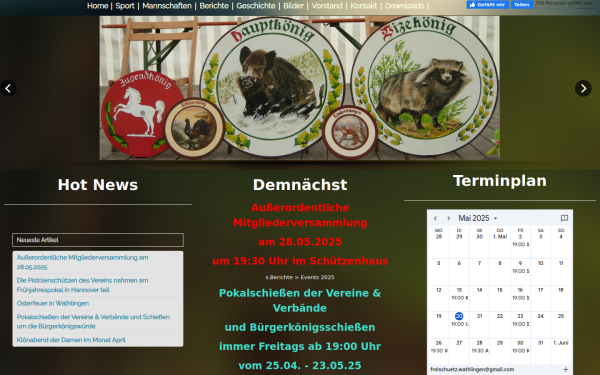
Task: Select calendar date 31
Action: pos(540,343)
